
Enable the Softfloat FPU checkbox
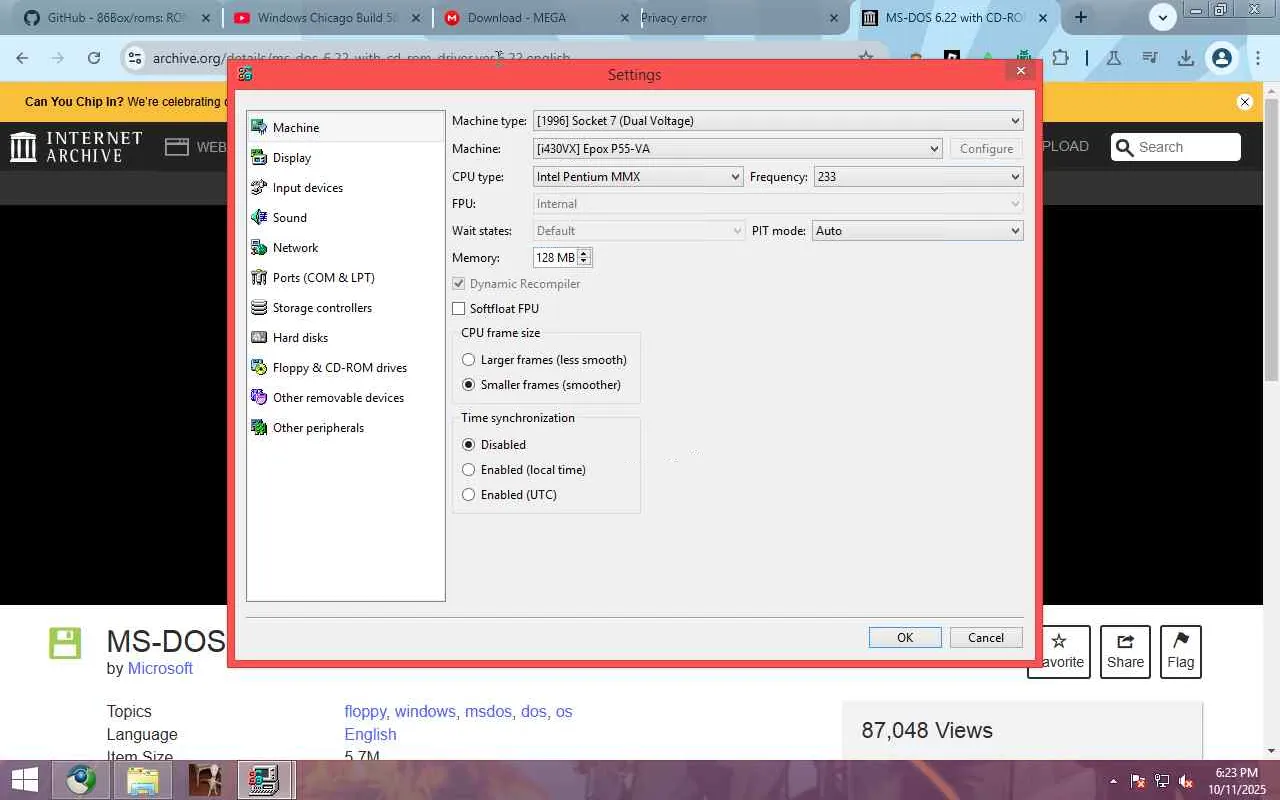[x=459, y=309]
